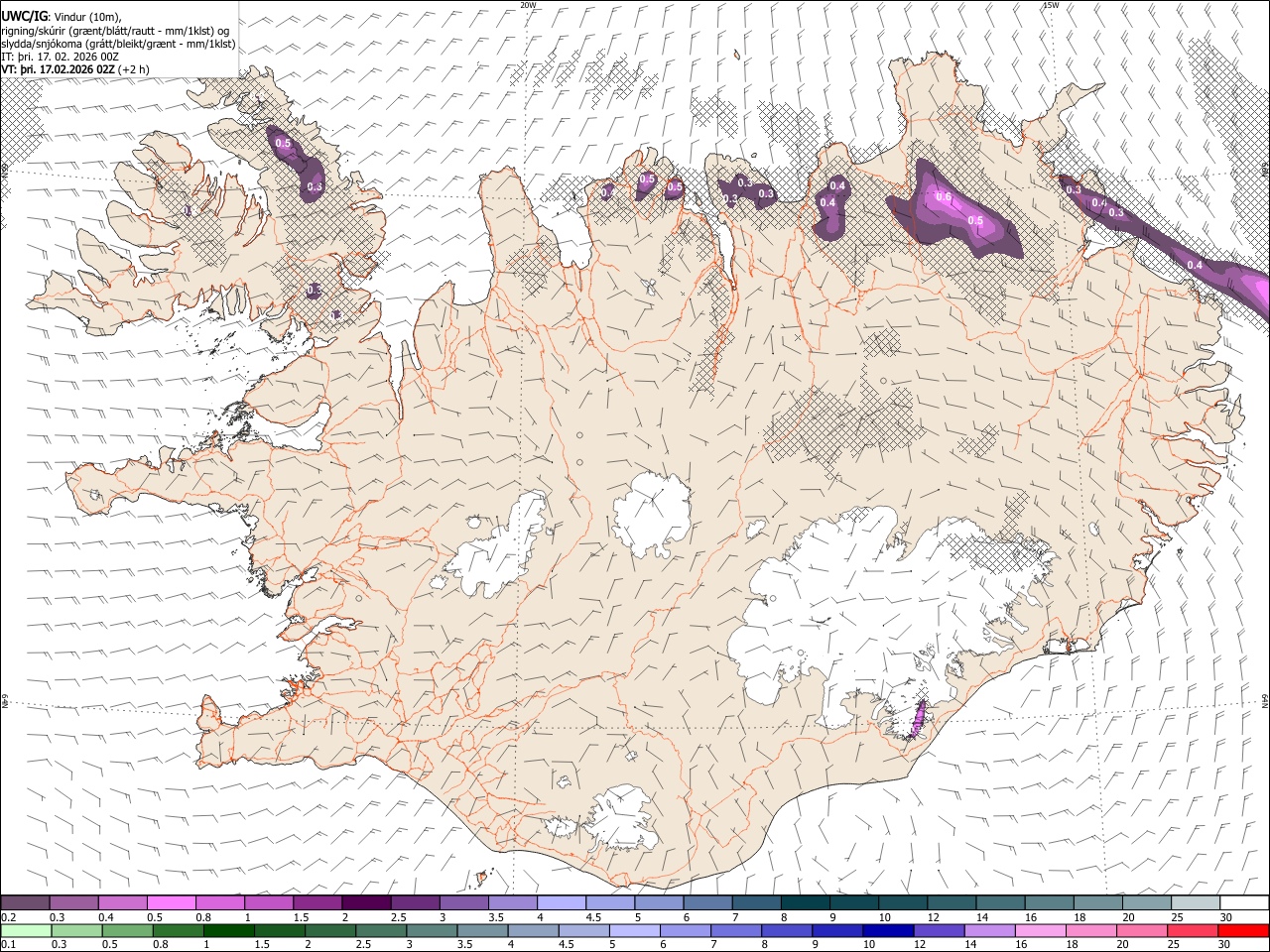Pick the 4 slate-blue swatch in rain legend
This screenshot has width=1270, height=952.
(x=533, y=930)
